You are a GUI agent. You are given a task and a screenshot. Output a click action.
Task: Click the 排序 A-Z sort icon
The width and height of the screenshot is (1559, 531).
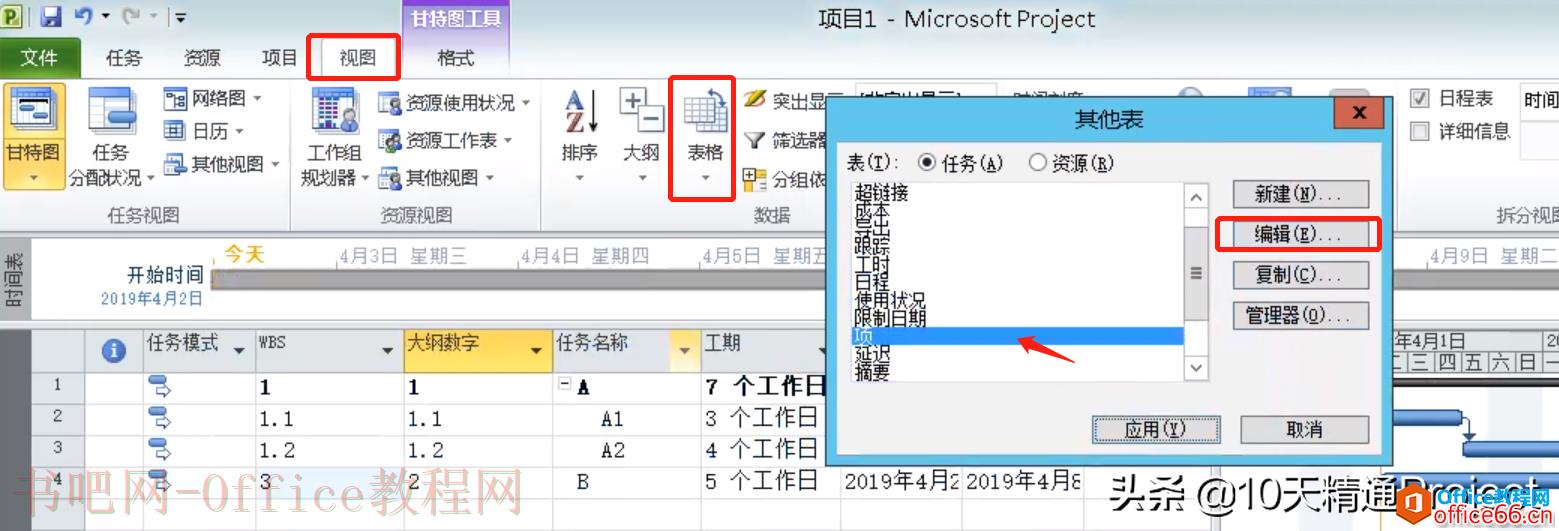(x=581, y=112)
